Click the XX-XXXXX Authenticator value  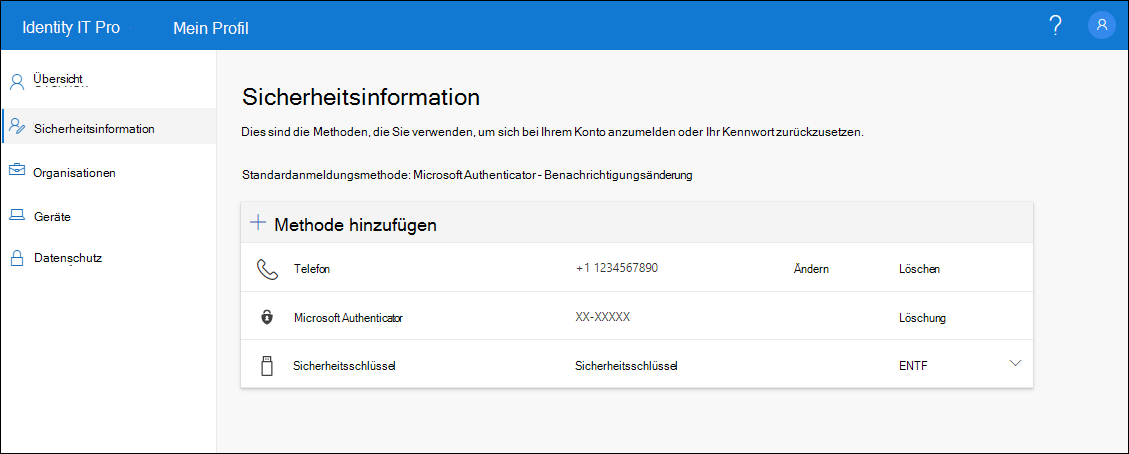coord(603,317)
